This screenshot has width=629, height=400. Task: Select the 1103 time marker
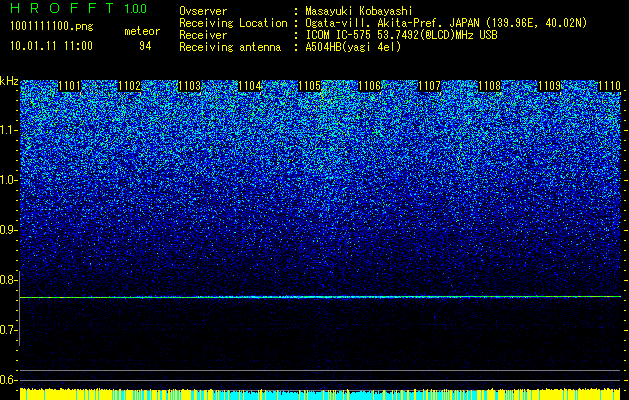189,86
